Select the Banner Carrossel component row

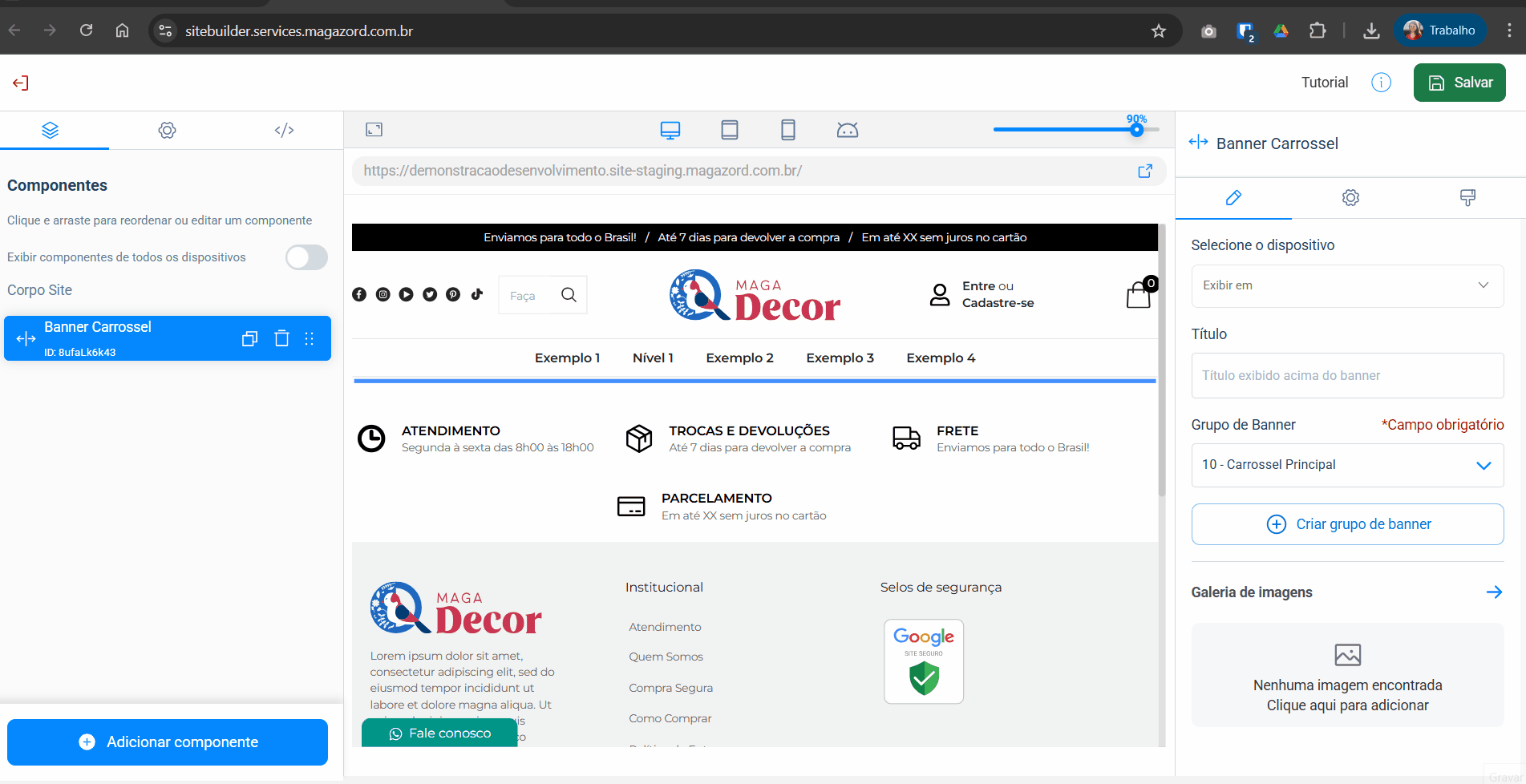pyautogui.click(x=168, y=338)
